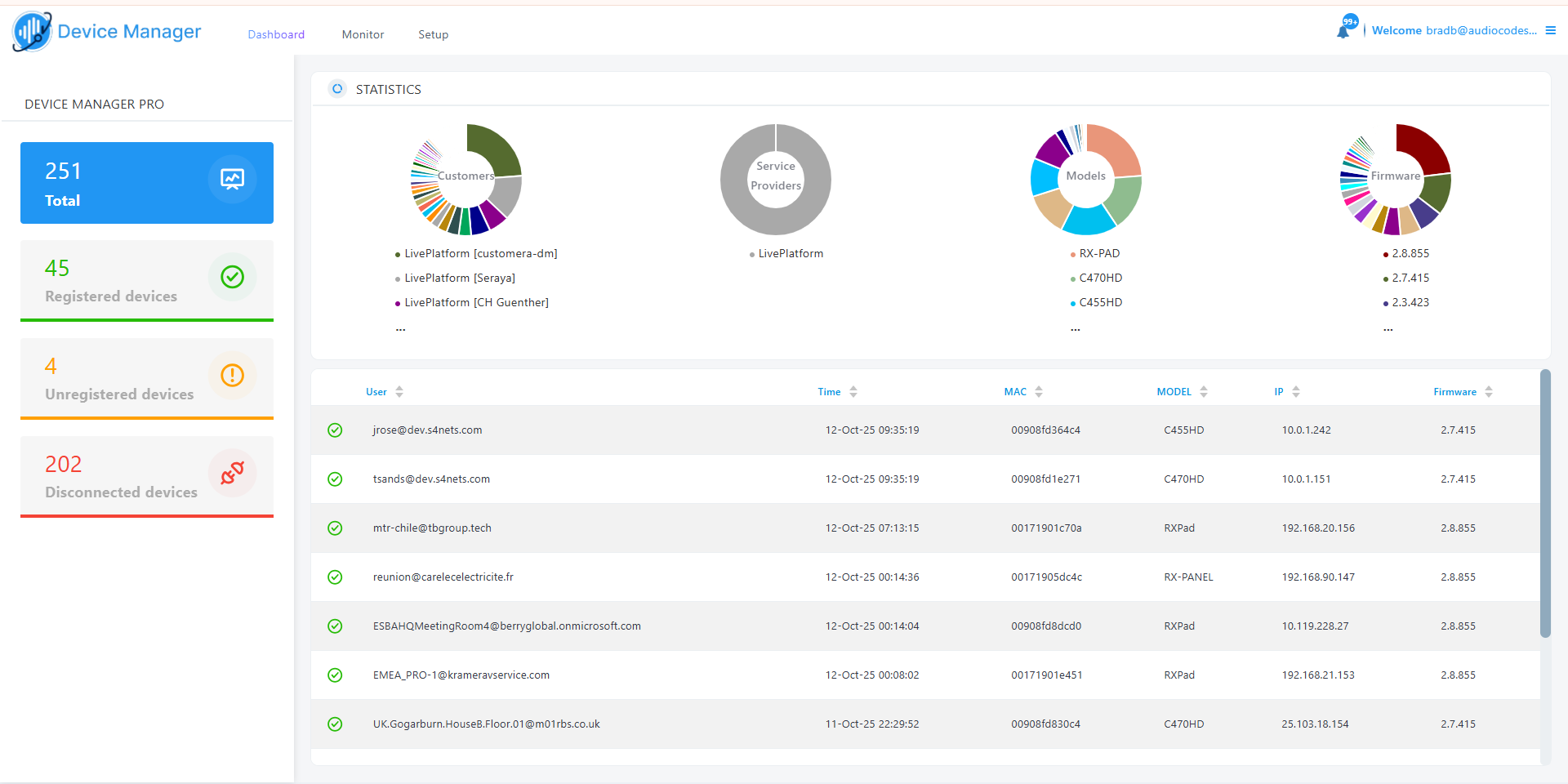Click the Total devices monitor icon

232,179
